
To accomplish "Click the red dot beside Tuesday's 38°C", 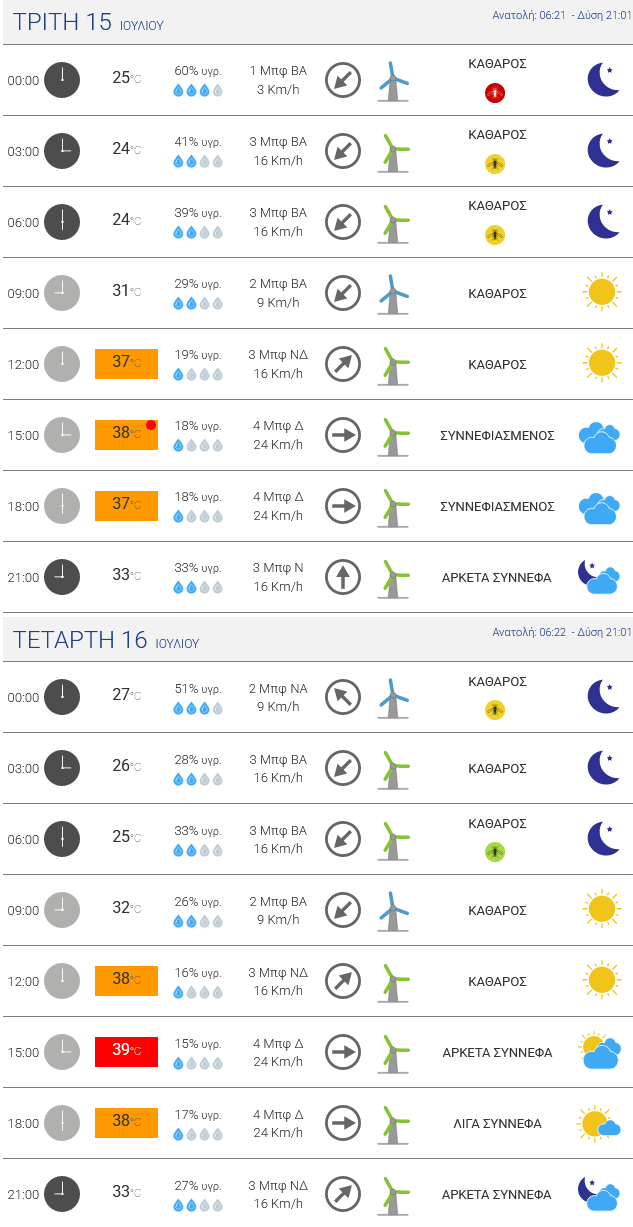I will coord(151,425).
